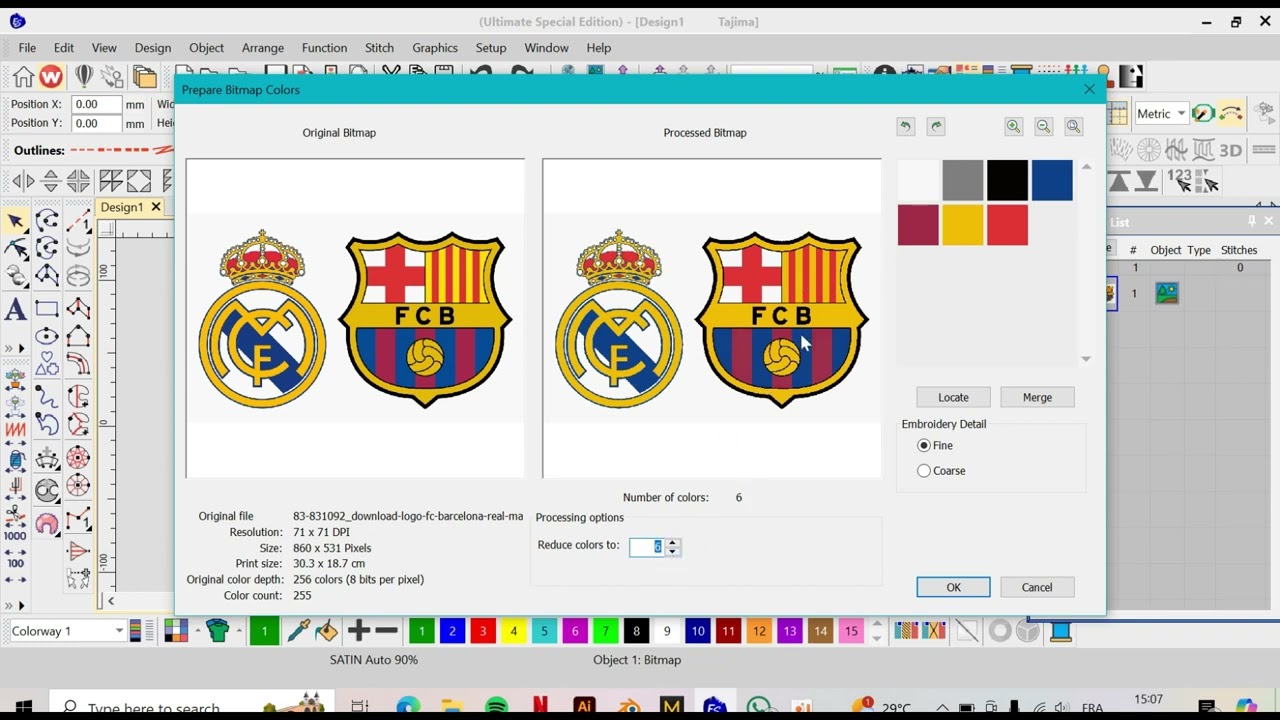The height and width of the screenshot is (720, 1280).
Task: Open the Metric measurement units dropdown
Action: click(x=1181, y=114)
